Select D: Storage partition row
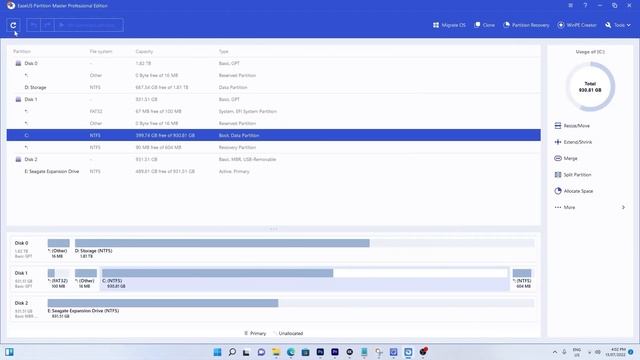640x360 pixels. pyautogui.click(x=273, y=87)
